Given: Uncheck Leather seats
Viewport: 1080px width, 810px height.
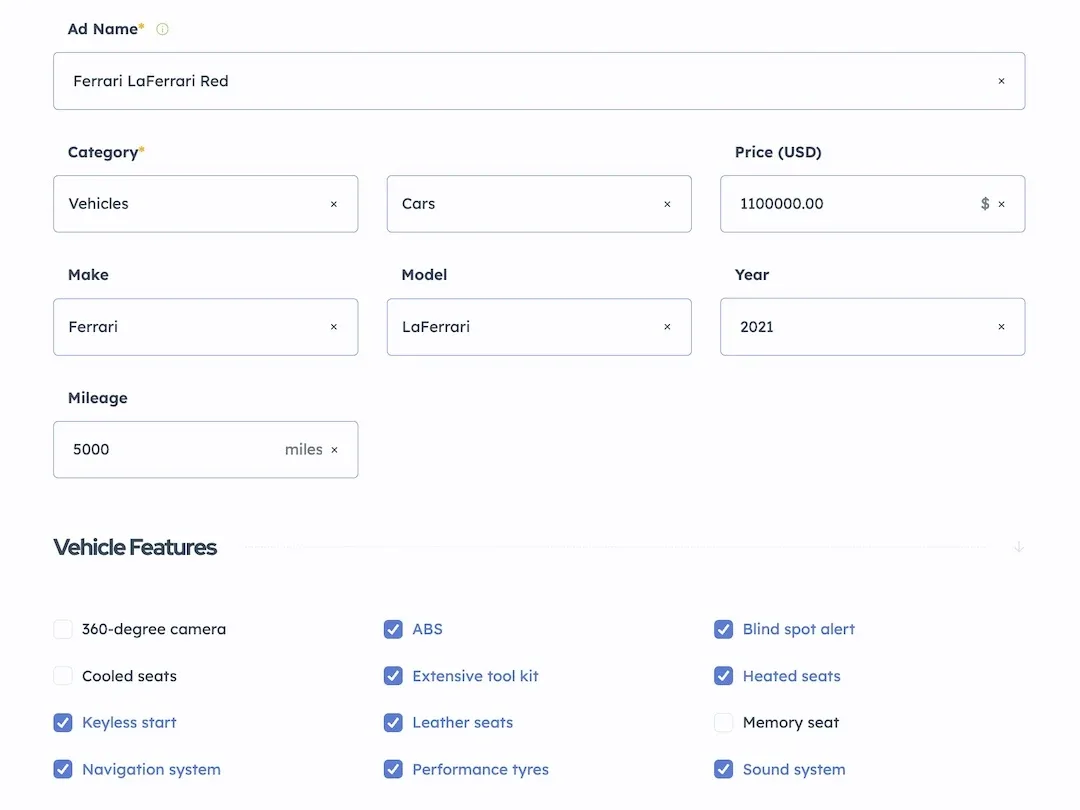Looking at the screenshot, I should 393,723.
